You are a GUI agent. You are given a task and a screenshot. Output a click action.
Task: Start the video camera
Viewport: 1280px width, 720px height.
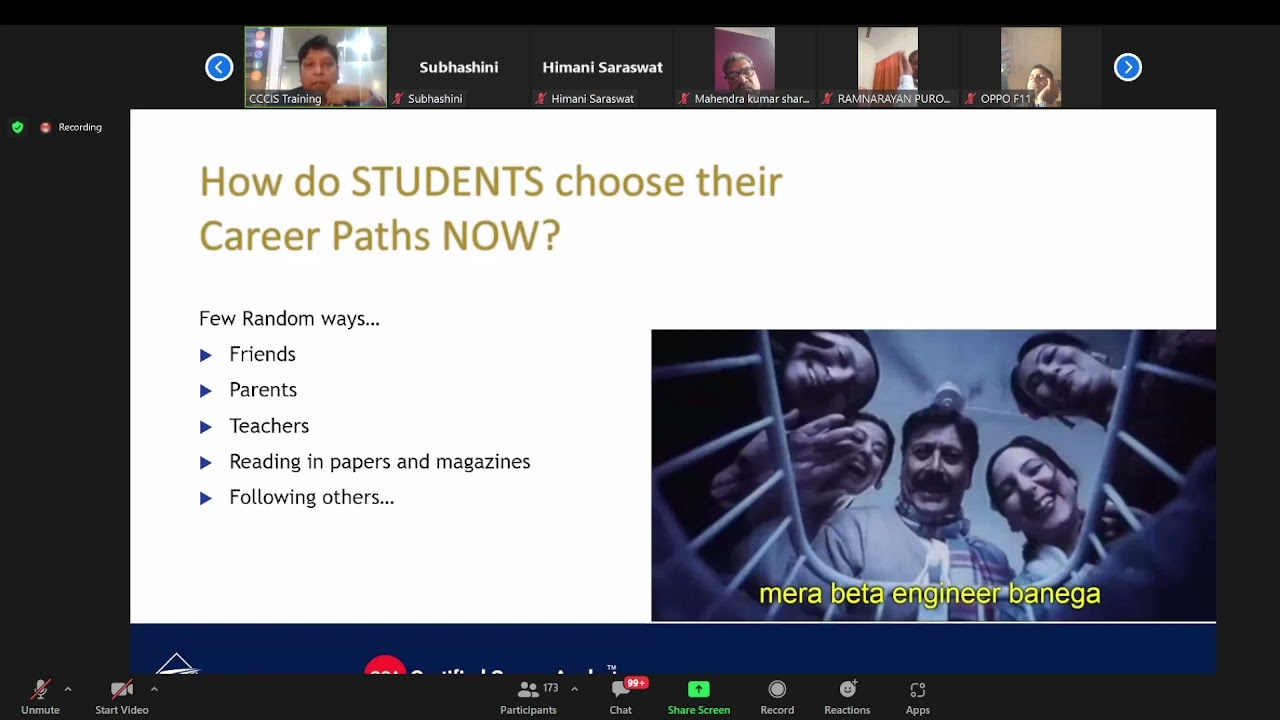[x=122, y=697]
